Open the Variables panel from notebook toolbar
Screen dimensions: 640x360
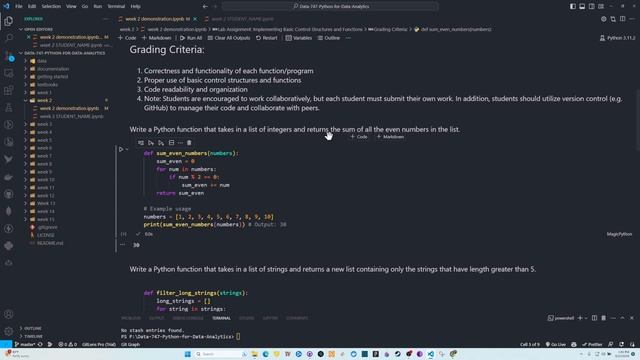[299, 38]
